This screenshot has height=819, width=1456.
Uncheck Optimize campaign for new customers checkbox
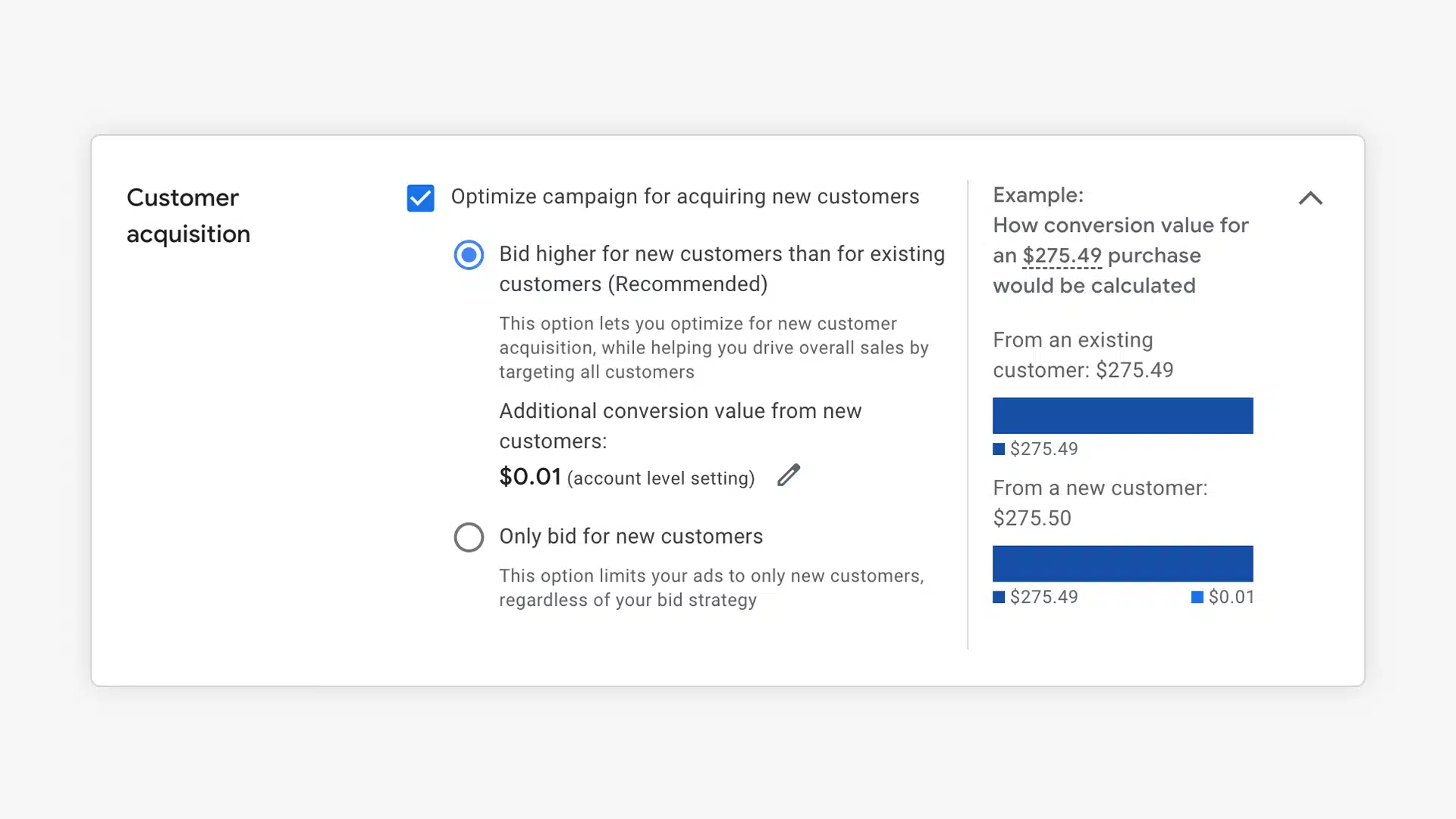[420, 198]
